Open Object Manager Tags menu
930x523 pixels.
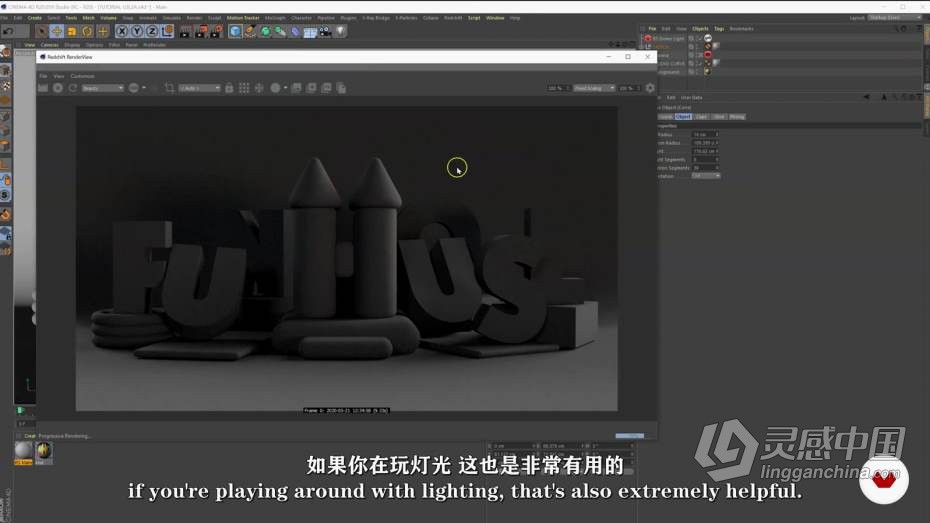[719, 28]
